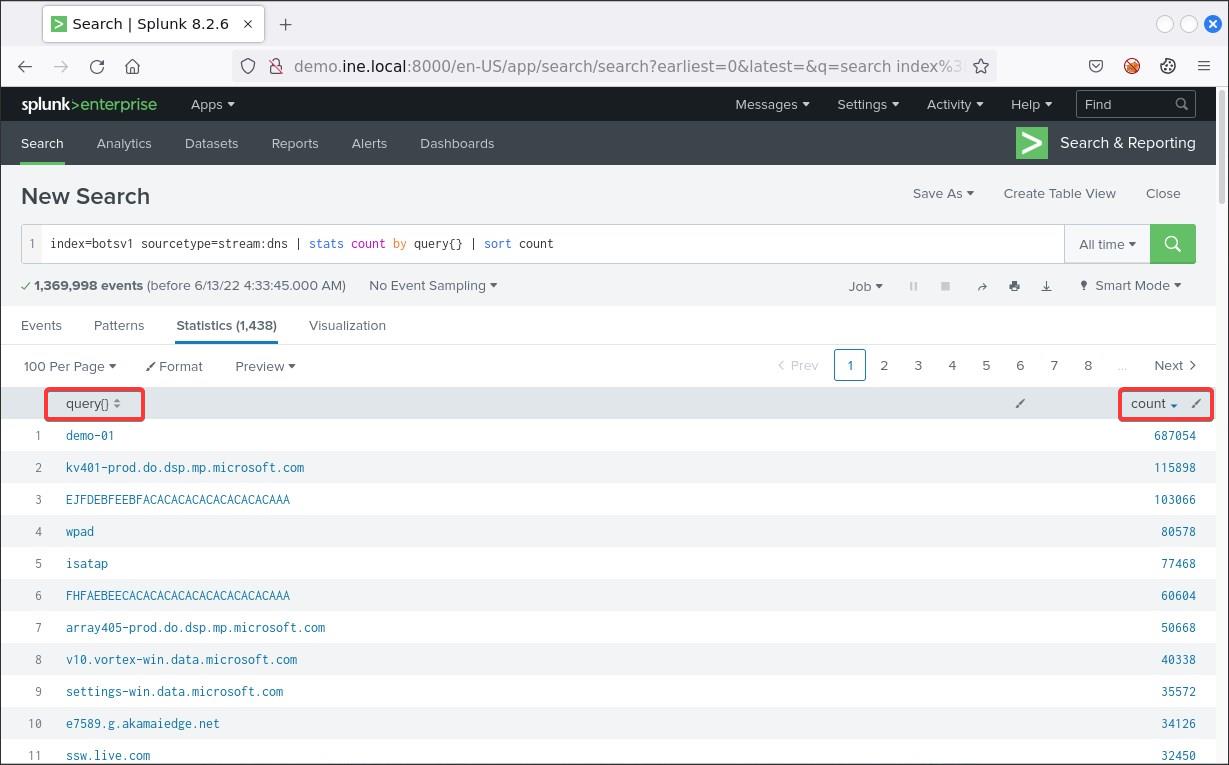Open the 100 Per Page dropdown

(70, 366)
